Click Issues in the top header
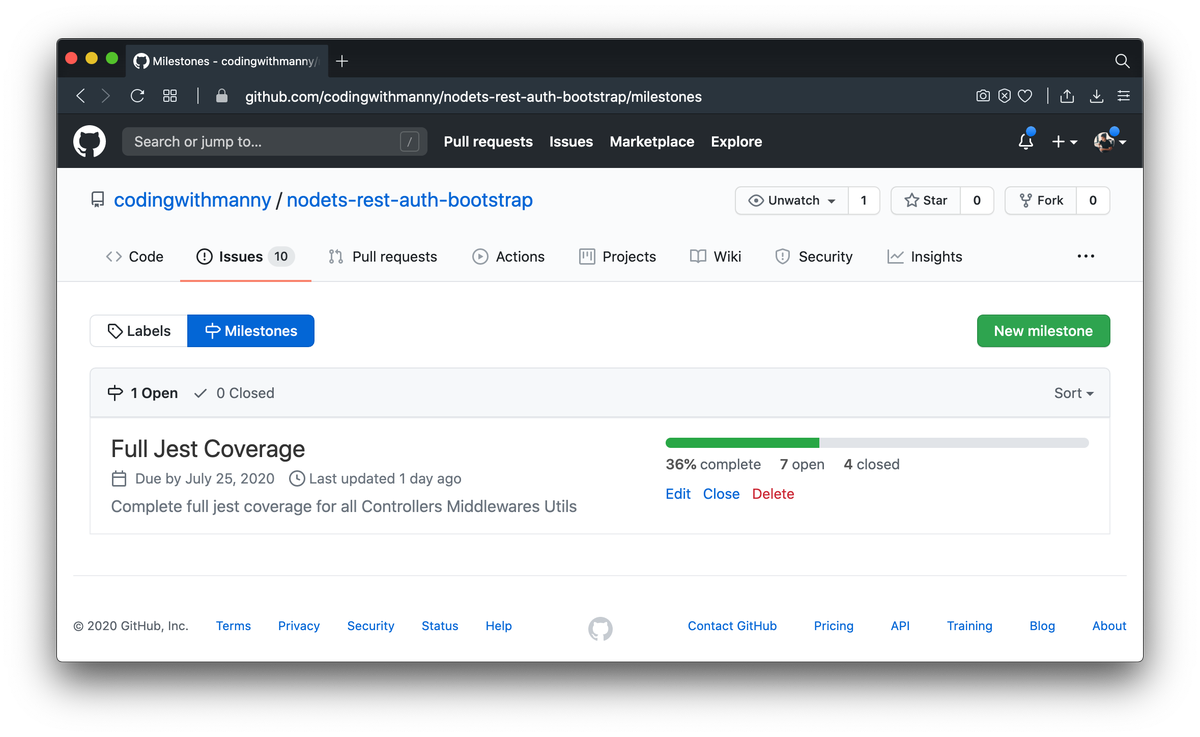 click(571, 142)
